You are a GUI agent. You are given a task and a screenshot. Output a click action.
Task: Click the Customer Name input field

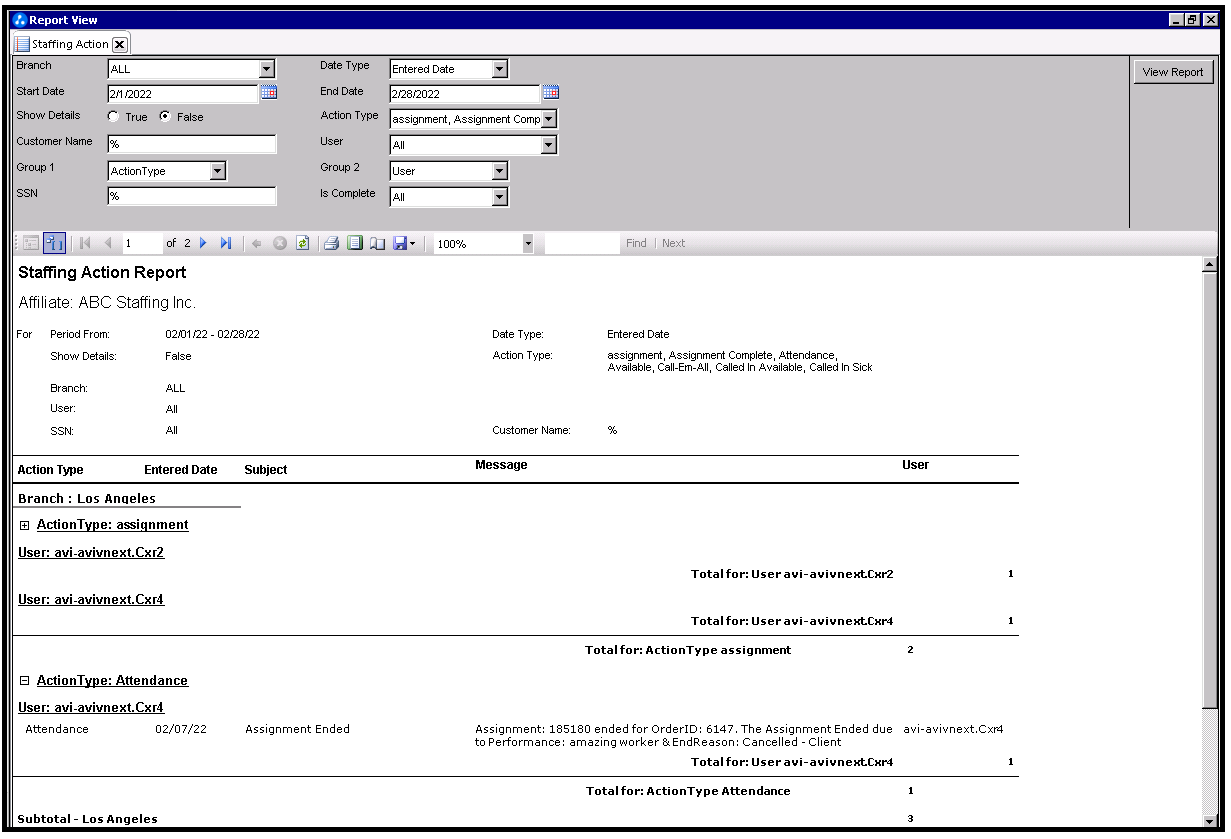[191, 144]
